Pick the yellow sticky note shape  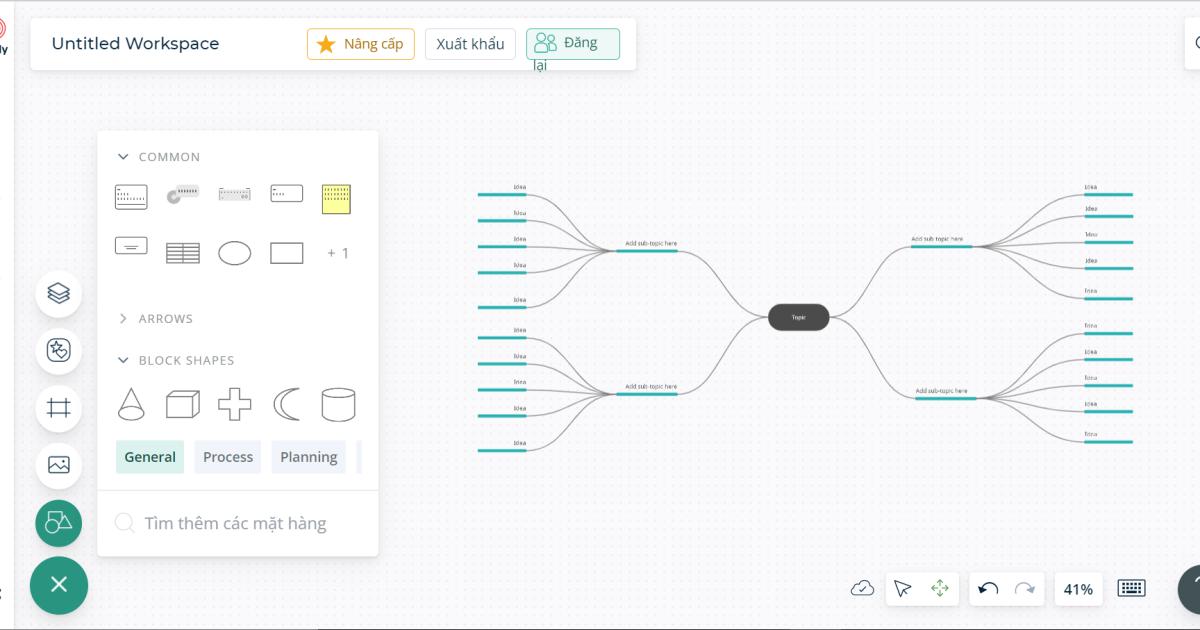(336, 199)
